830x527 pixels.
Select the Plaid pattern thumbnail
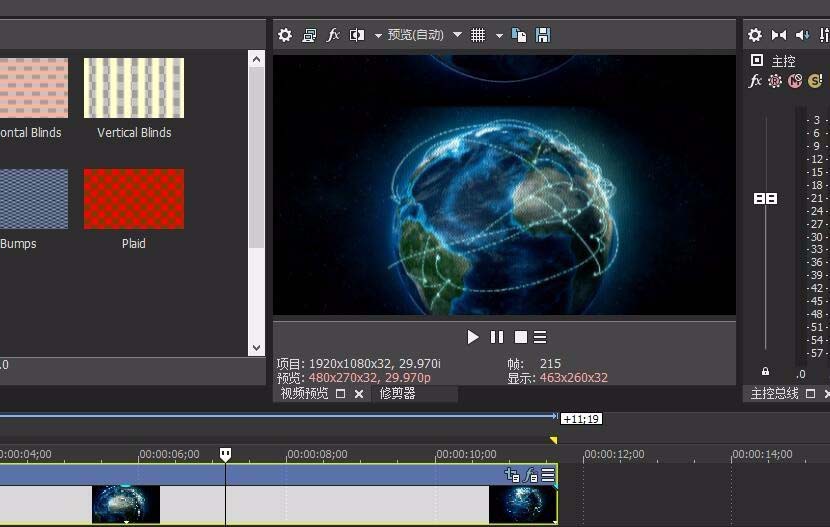point(134,198)
